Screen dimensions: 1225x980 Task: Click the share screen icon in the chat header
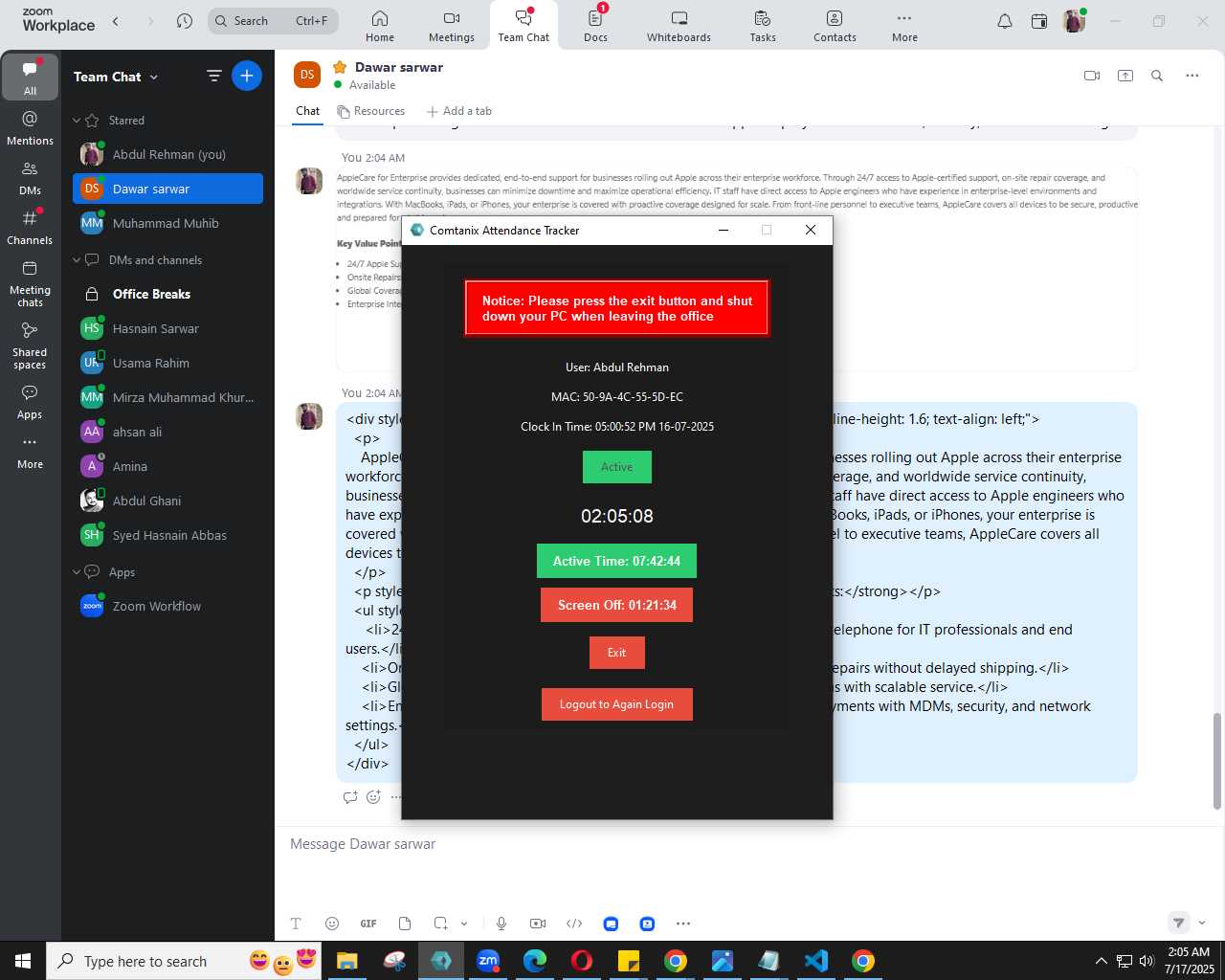(x=1125, y=76)
